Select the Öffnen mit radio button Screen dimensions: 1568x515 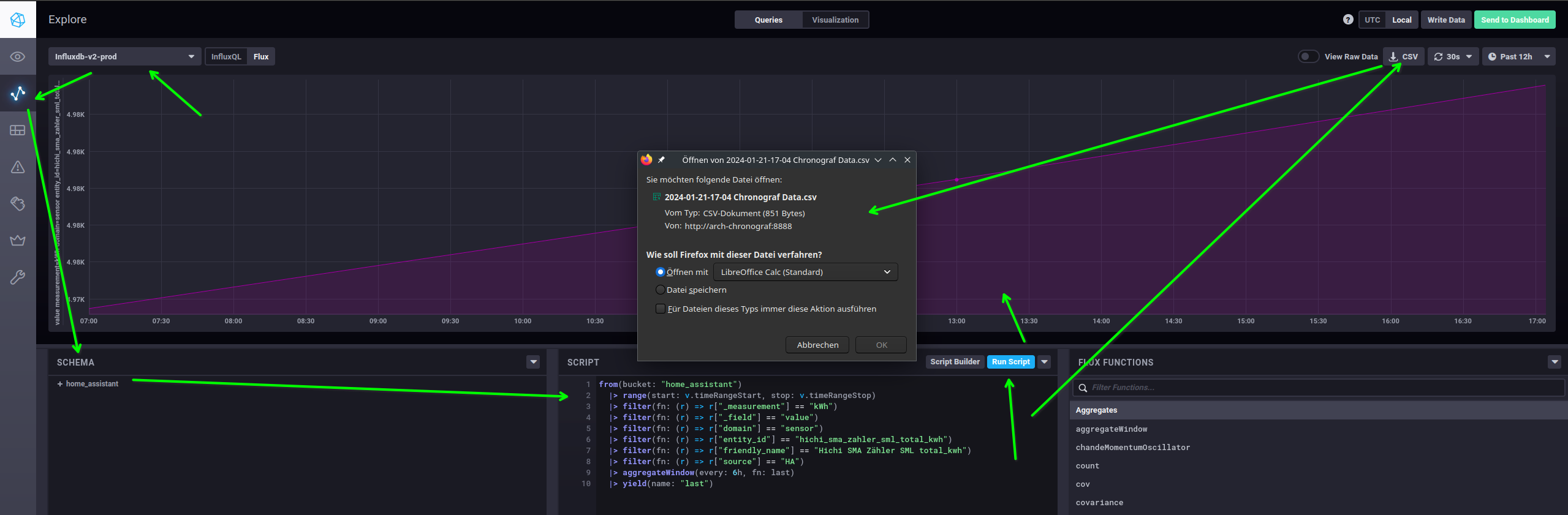(x=660, y=272)
